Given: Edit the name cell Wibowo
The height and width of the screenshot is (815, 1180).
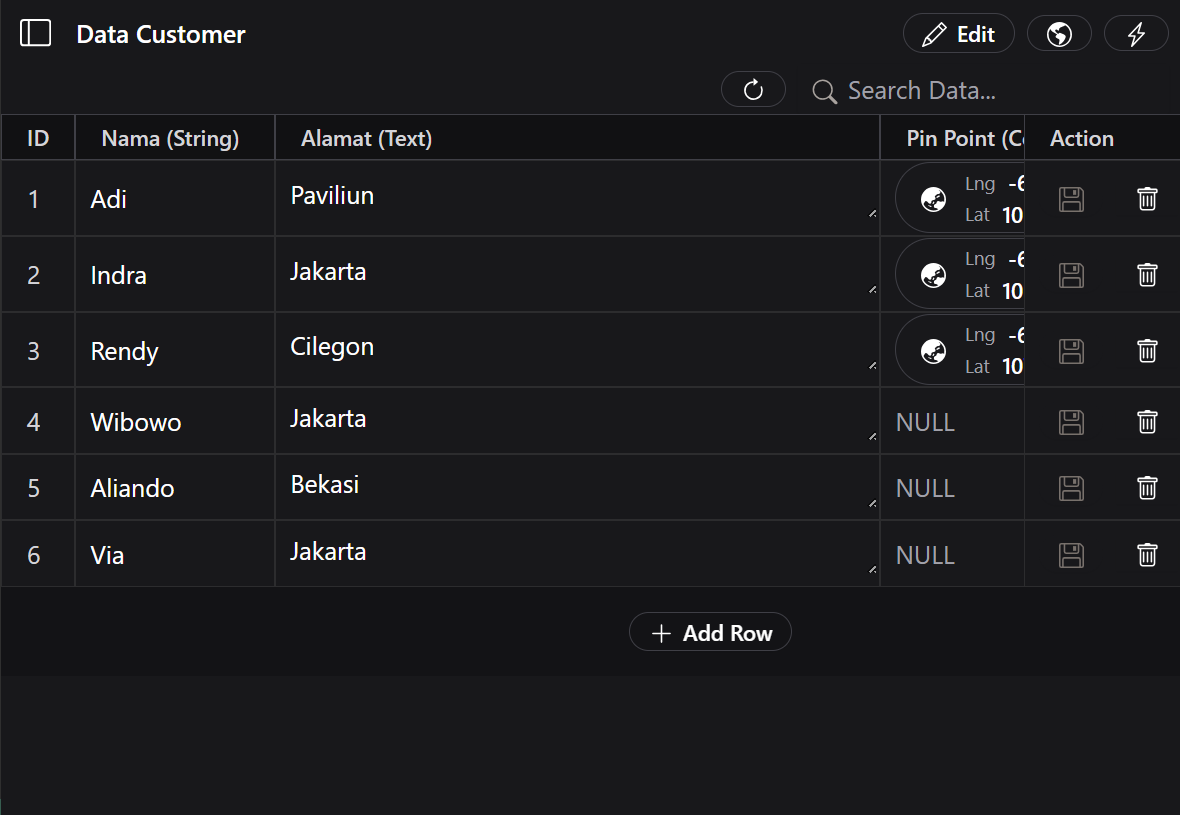Looking at the screenshot, I should click(175, 422).
